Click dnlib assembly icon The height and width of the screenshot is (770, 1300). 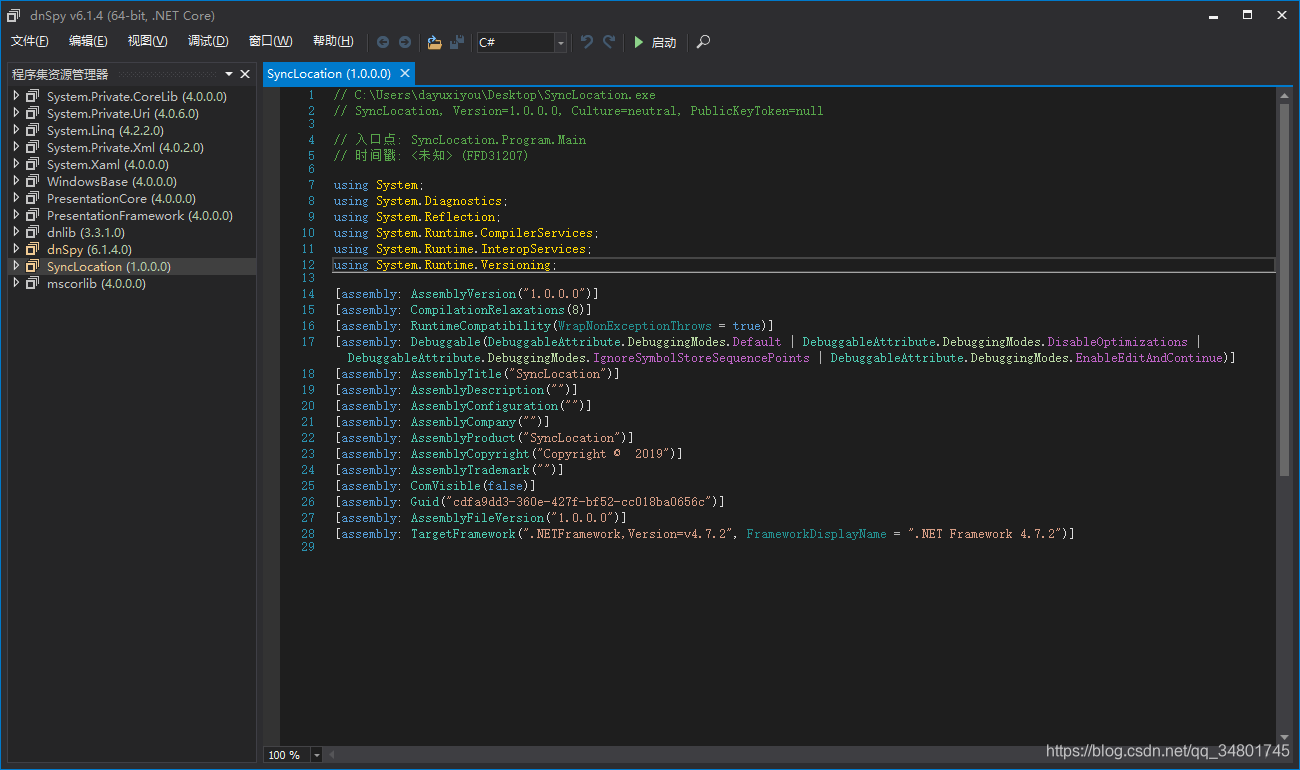coord(33,232)
